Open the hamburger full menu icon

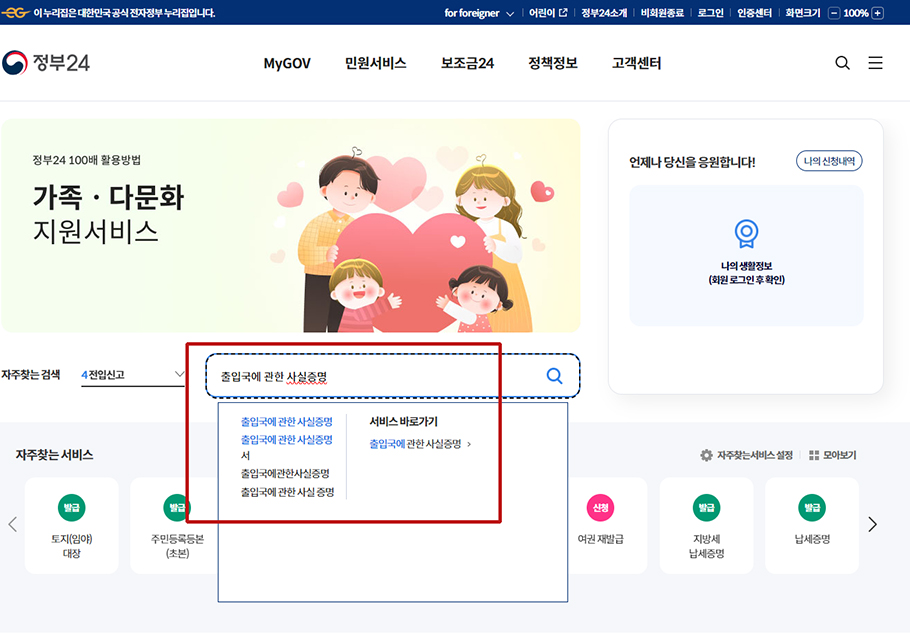[875, 63]
